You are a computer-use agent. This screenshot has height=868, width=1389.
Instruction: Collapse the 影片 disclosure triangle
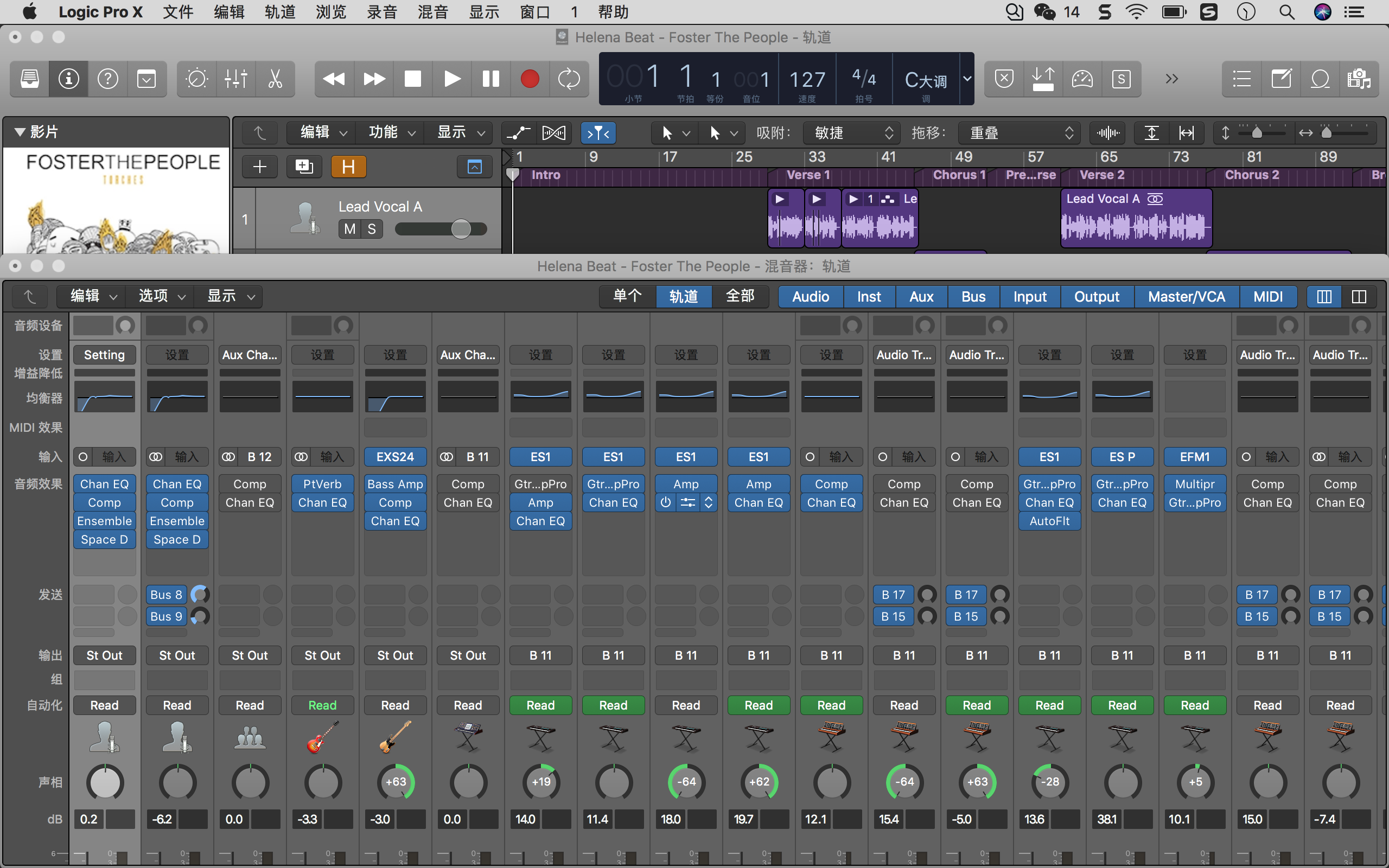[x=20, y=132]
